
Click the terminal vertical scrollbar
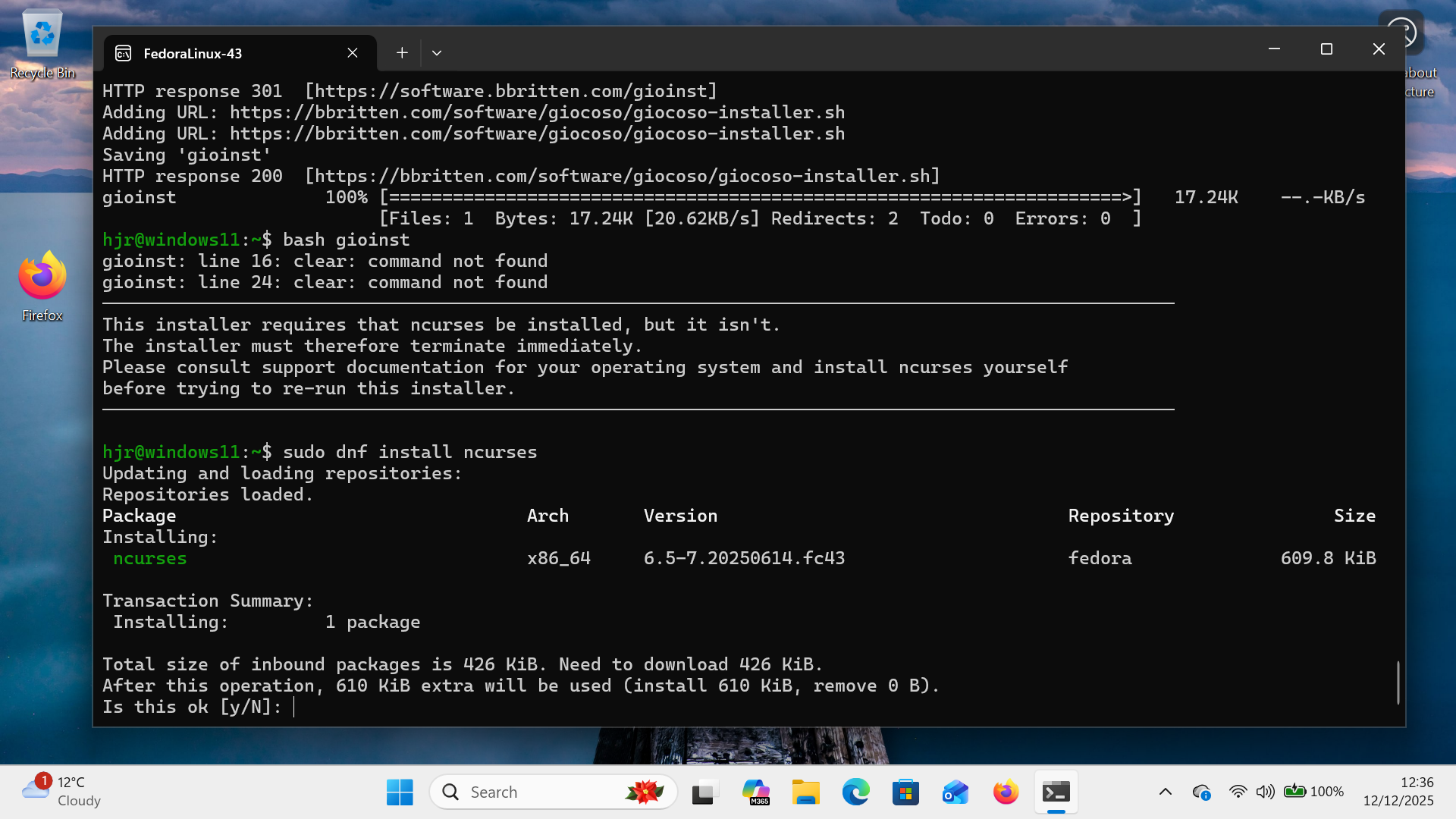point(1398,682)
